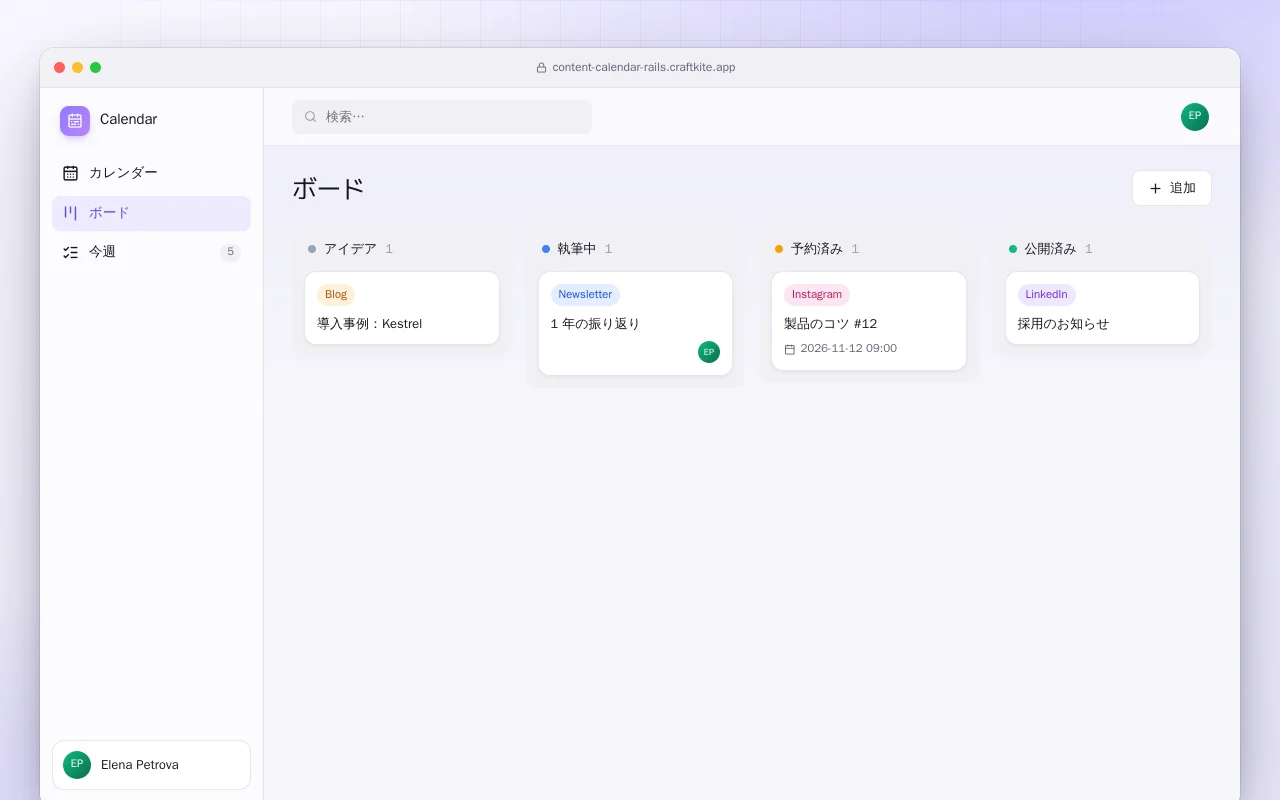Open the 採用のお知らせ card

tap(1102, 308)
